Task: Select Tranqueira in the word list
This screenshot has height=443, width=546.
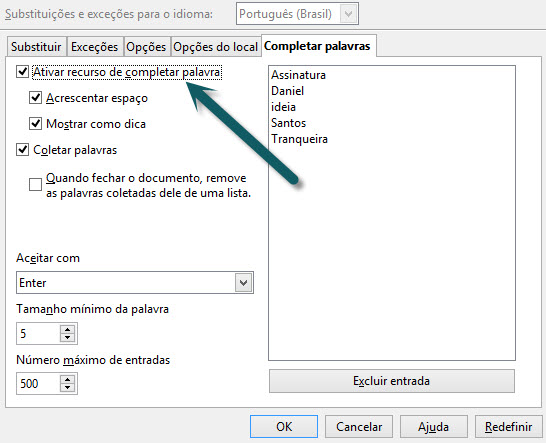Action: click(x=299, y=139)
